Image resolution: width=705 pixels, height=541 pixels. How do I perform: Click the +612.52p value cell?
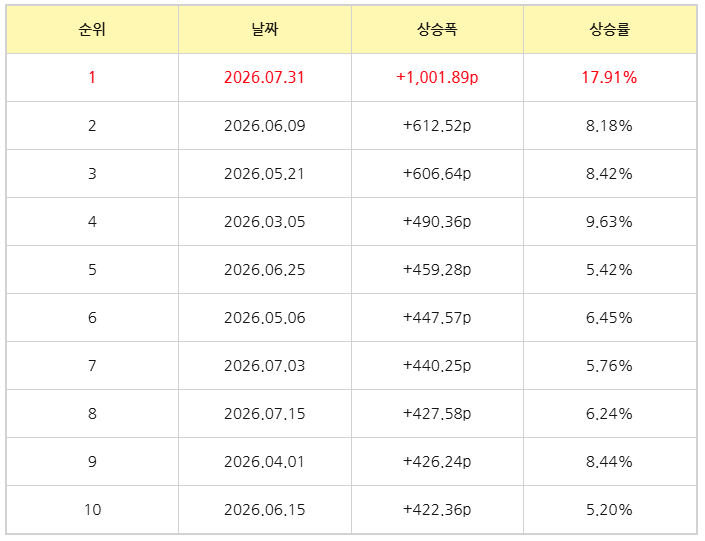[437, 125]
